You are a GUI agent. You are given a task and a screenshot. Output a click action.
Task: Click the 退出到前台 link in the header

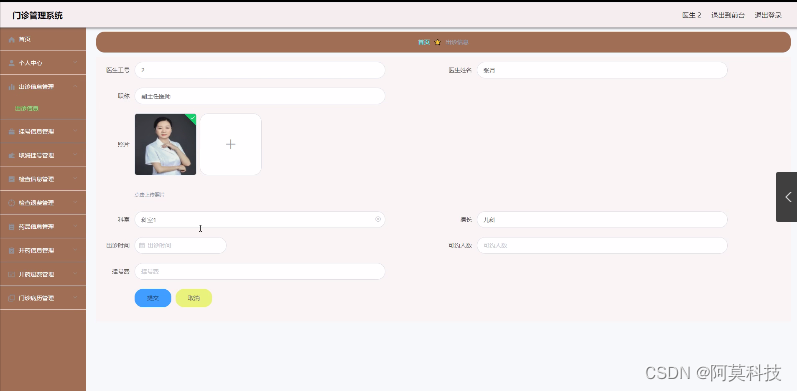pyautogui.click(x=728, y=15)
